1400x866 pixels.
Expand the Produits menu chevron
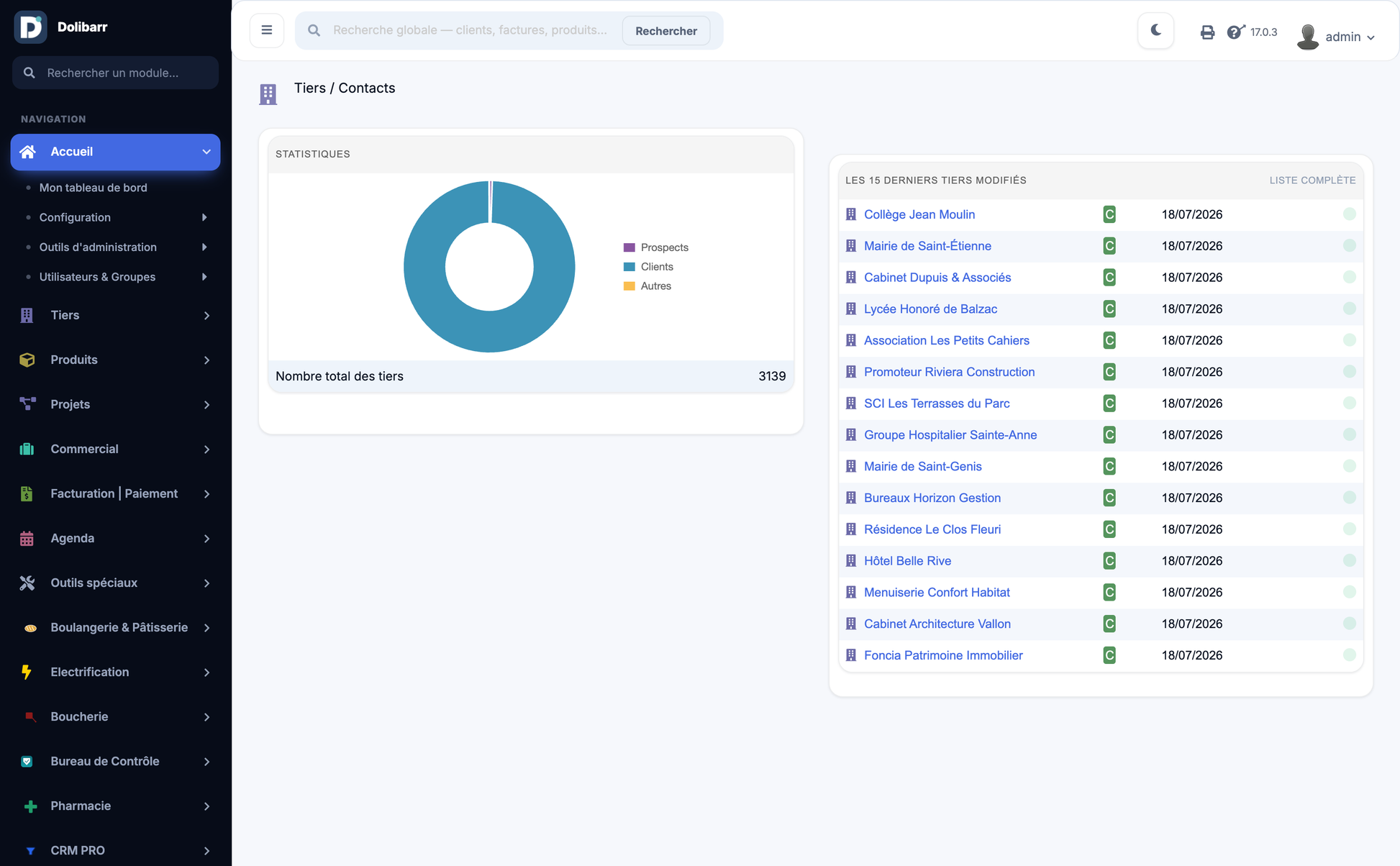206,360
